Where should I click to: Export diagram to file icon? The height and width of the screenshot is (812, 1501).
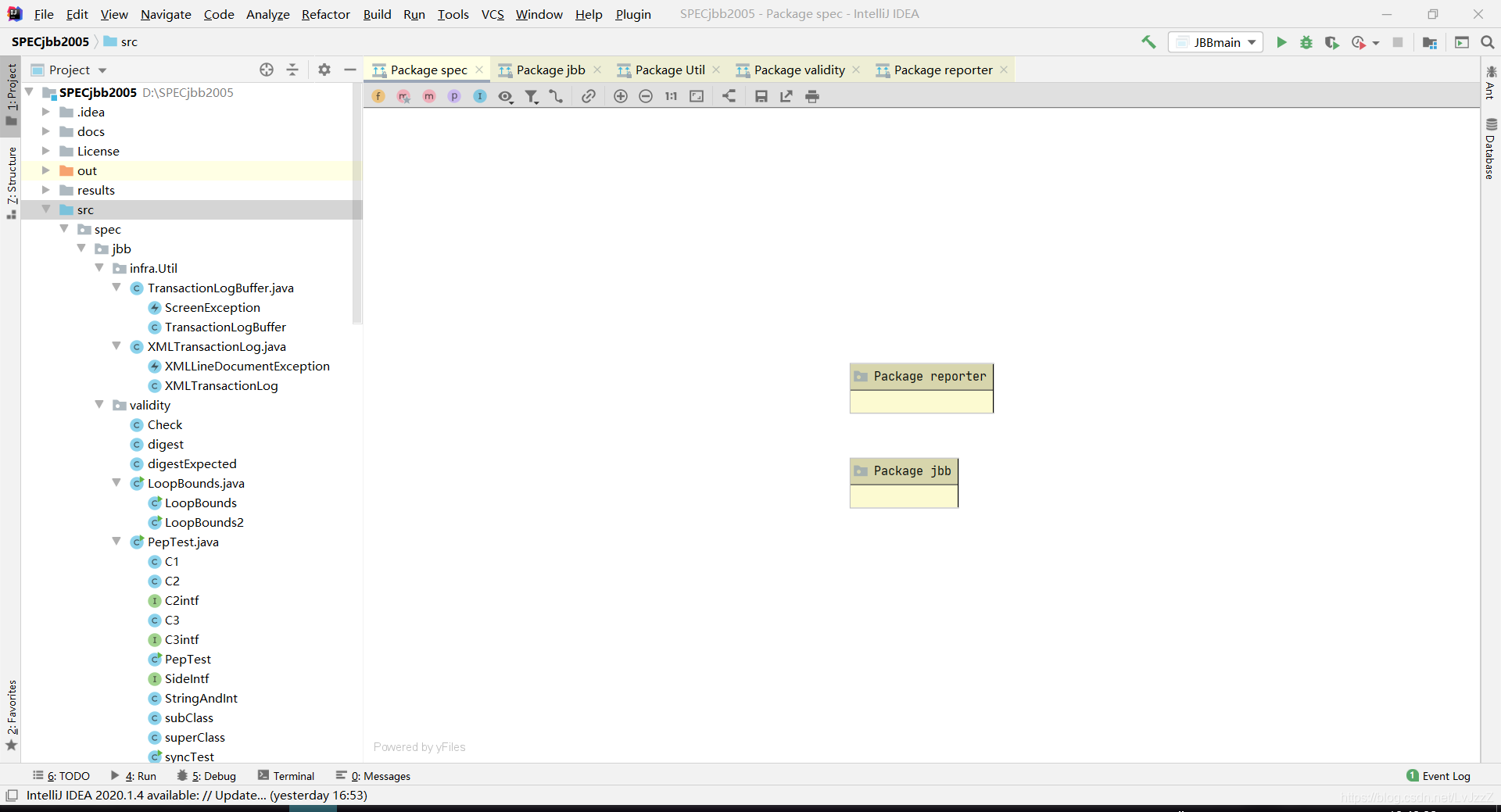pyautogui.click(x=786, y=96)
